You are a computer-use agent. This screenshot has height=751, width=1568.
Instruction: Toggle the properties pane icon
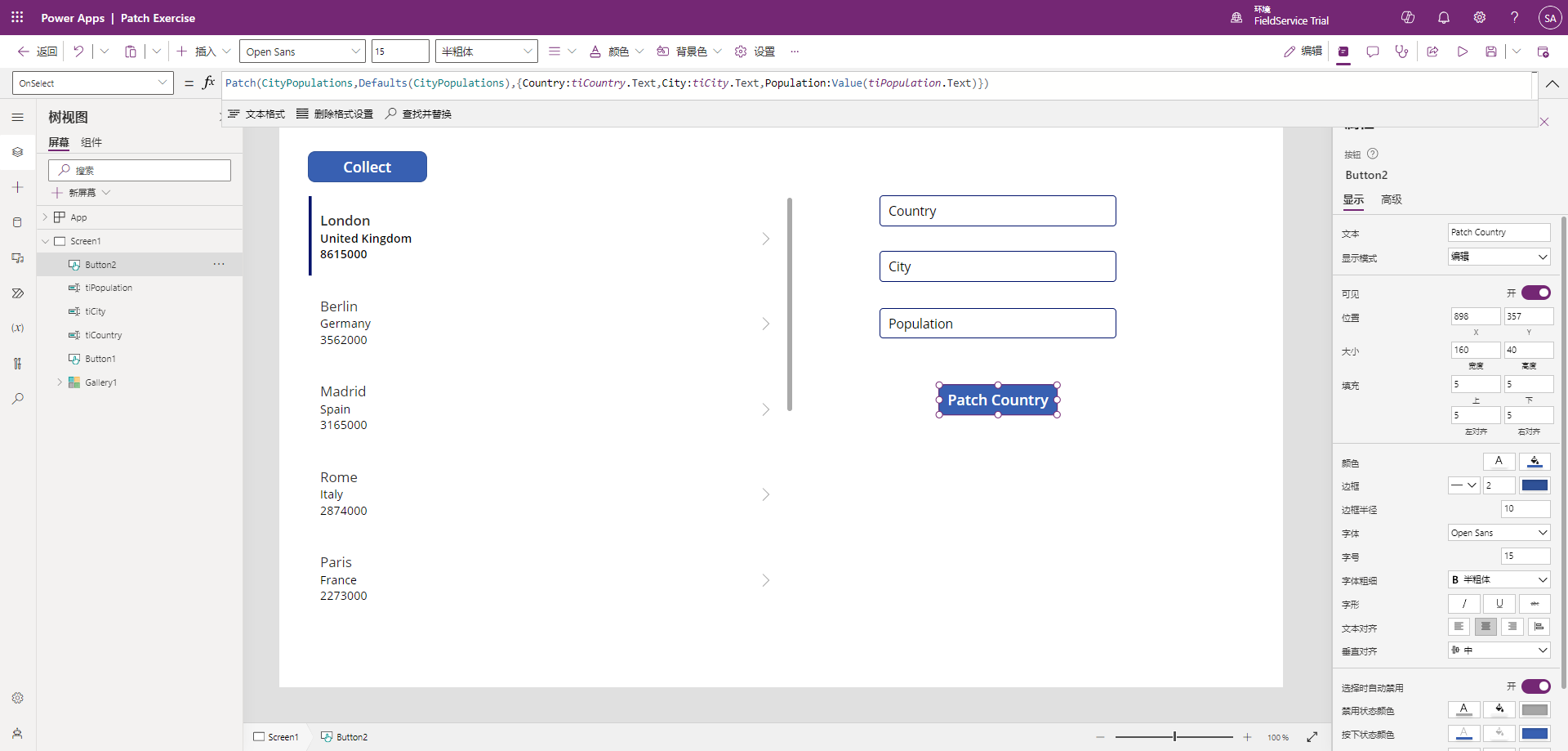[1343, 51]
